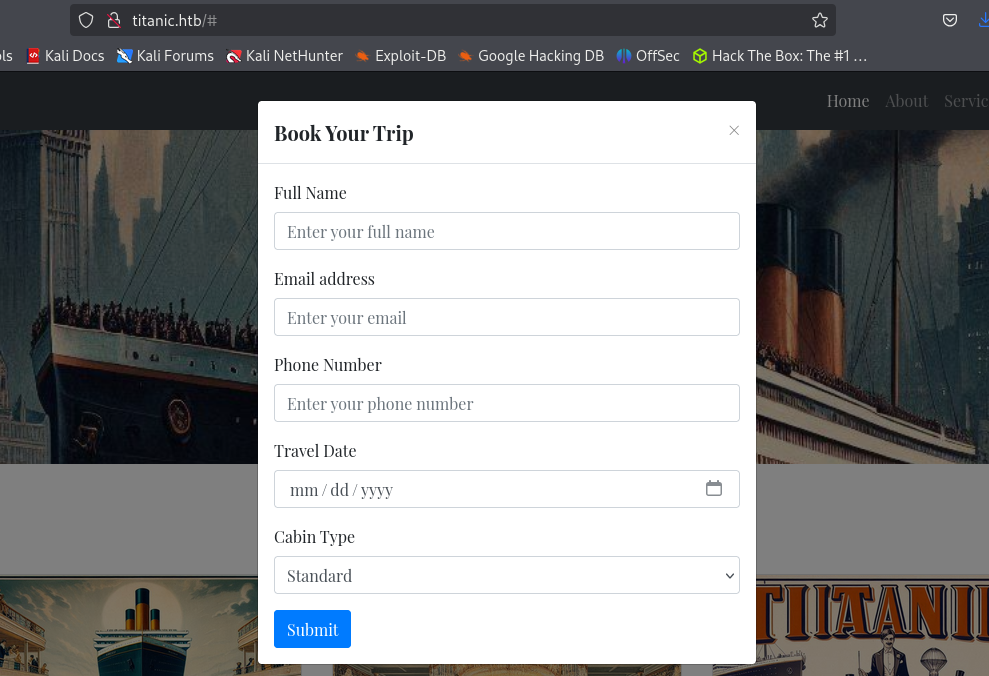Open the calendar date picker icon
This screenshot has width=989, height=676.
pyautogui.click(x=714, y=489)
